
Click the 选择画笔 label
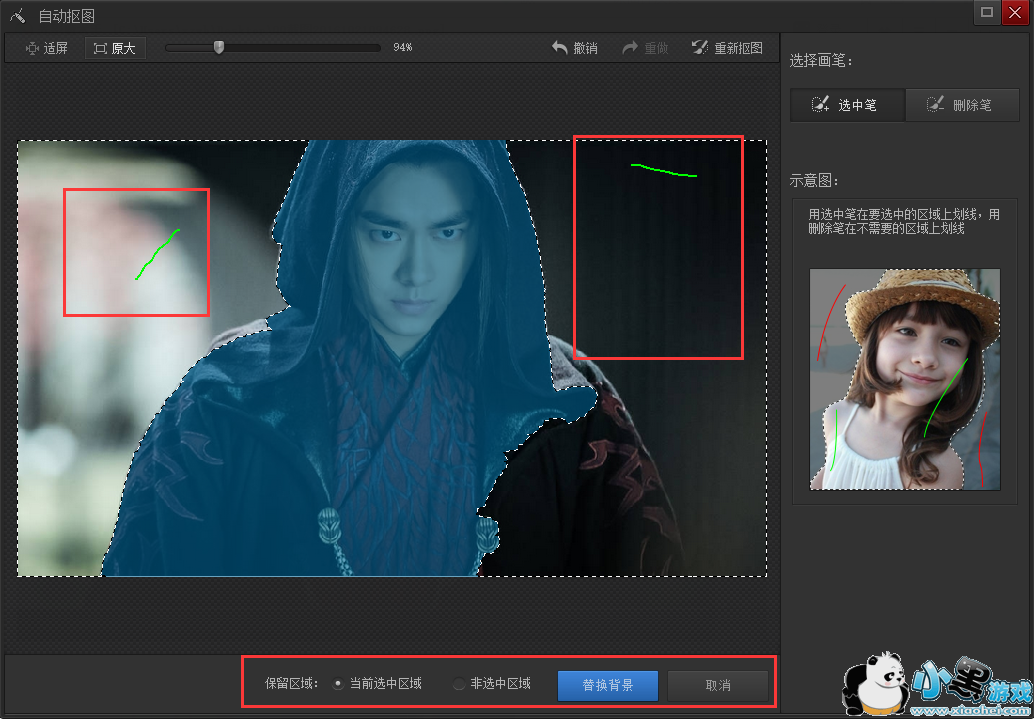pyautogui.click(x=820, y=61)
